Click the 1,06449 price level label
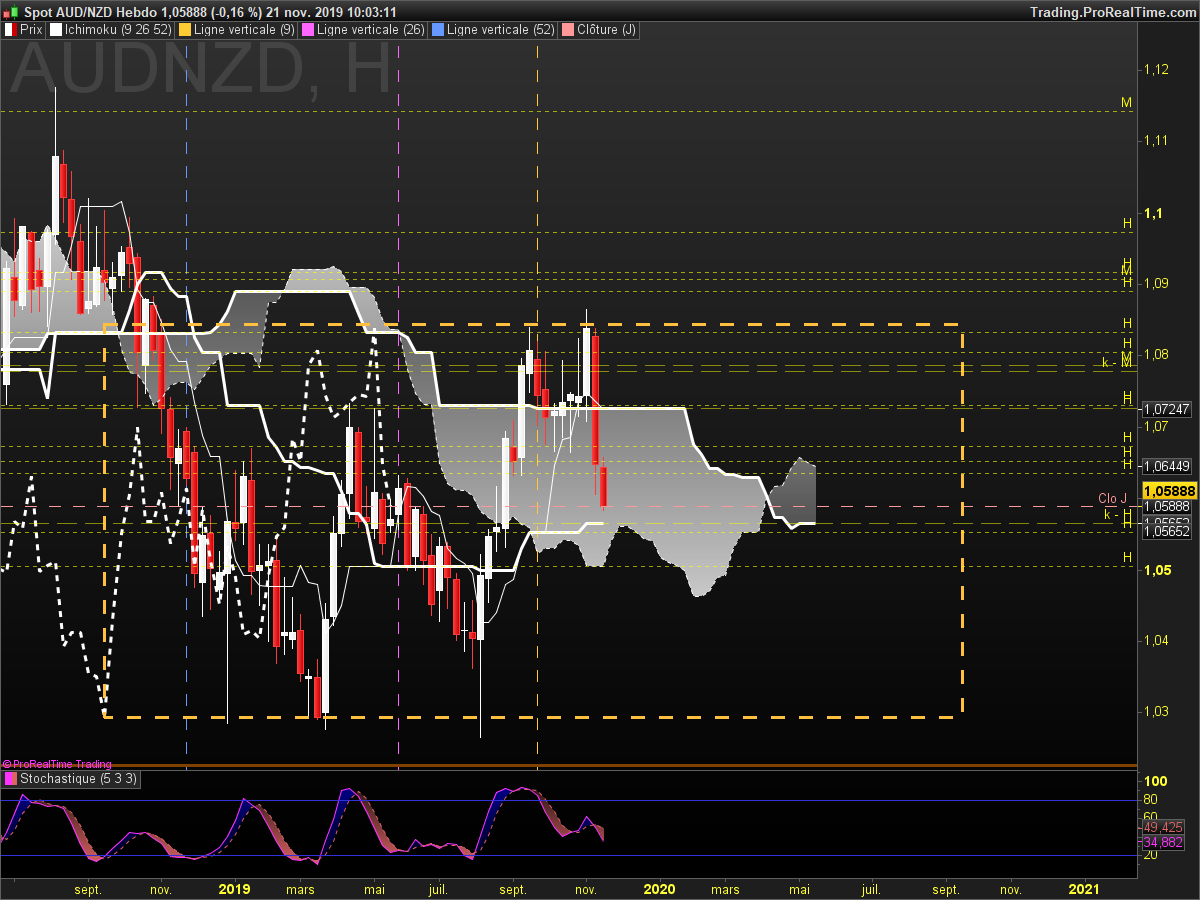 coord(1167,466)
